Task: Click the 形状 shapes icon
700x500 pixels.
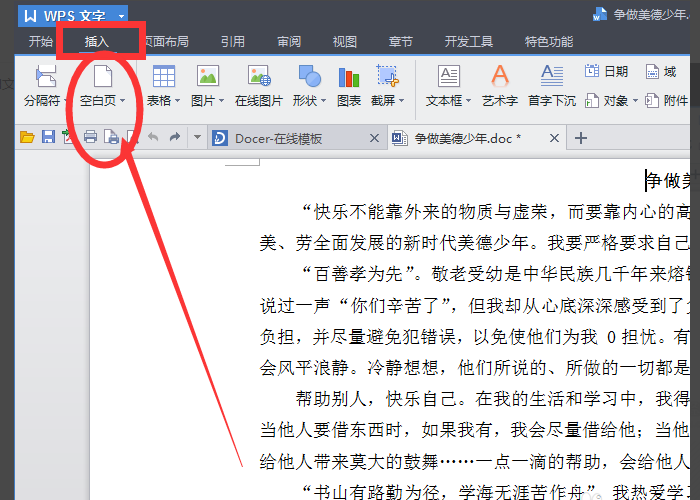Action: tap(309, 76)
